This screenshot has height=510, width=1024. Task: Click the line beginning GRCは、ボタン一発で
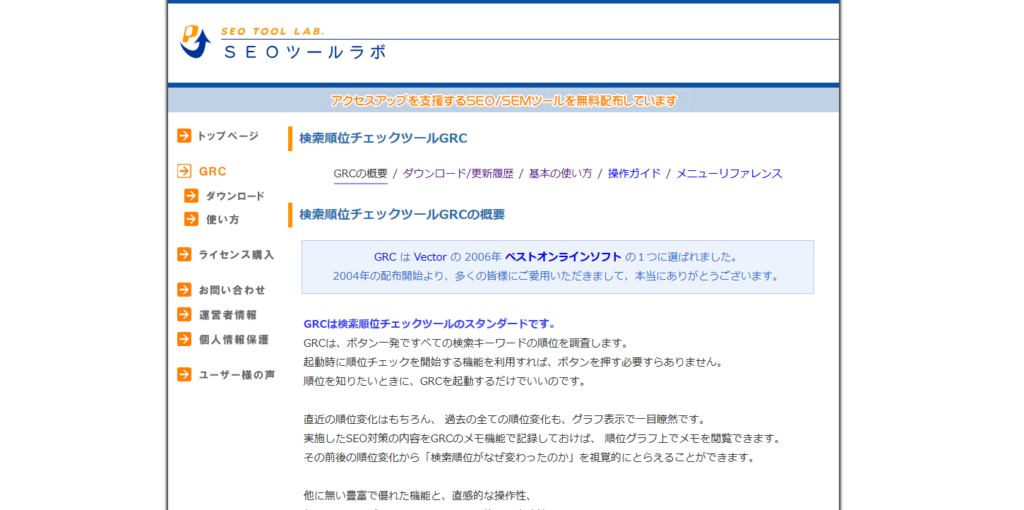466,343
